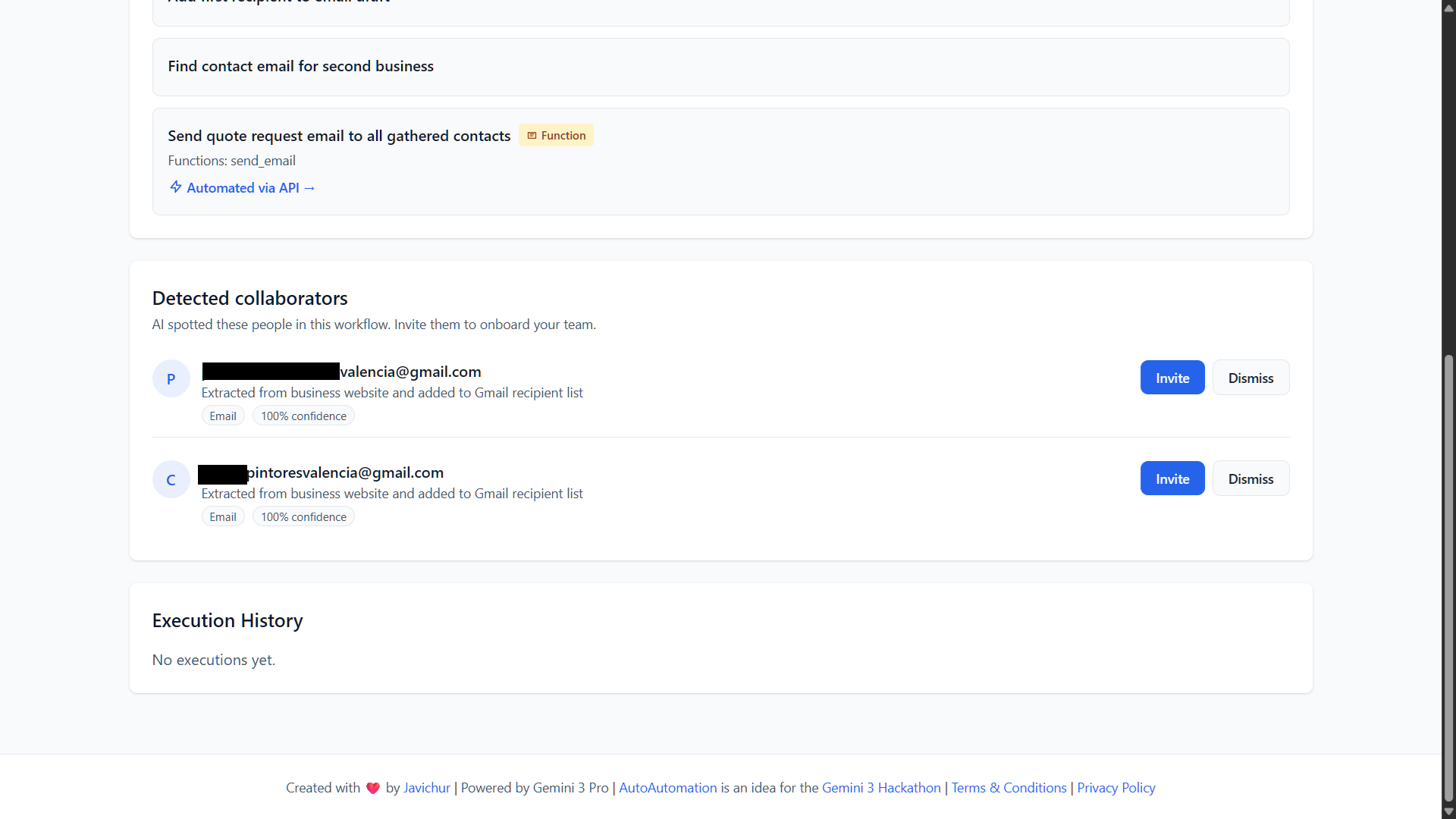Open the Javichur author link
This screenshot has width=1456, height=819.
coord(426,788)
